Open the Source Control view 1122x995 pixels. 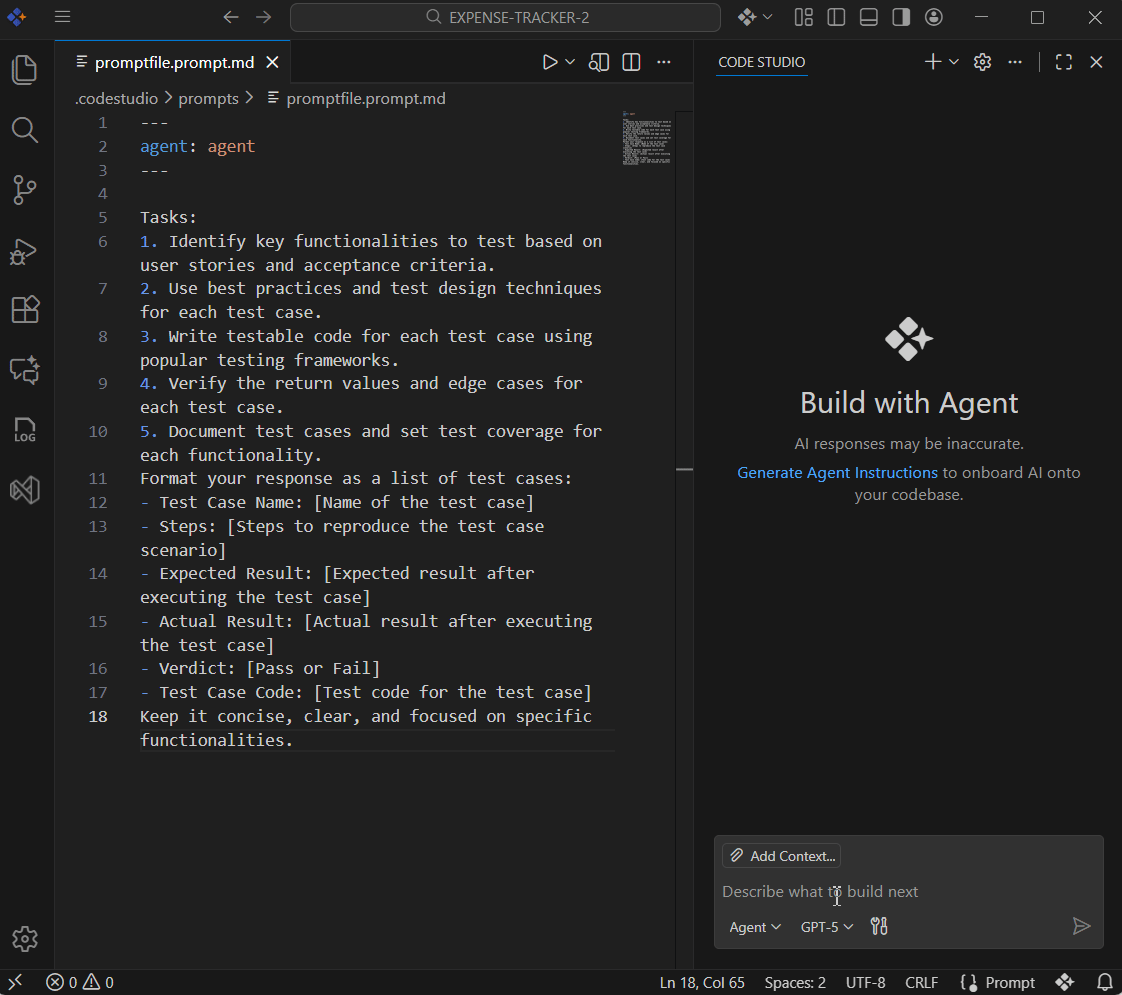click(24, 190)
